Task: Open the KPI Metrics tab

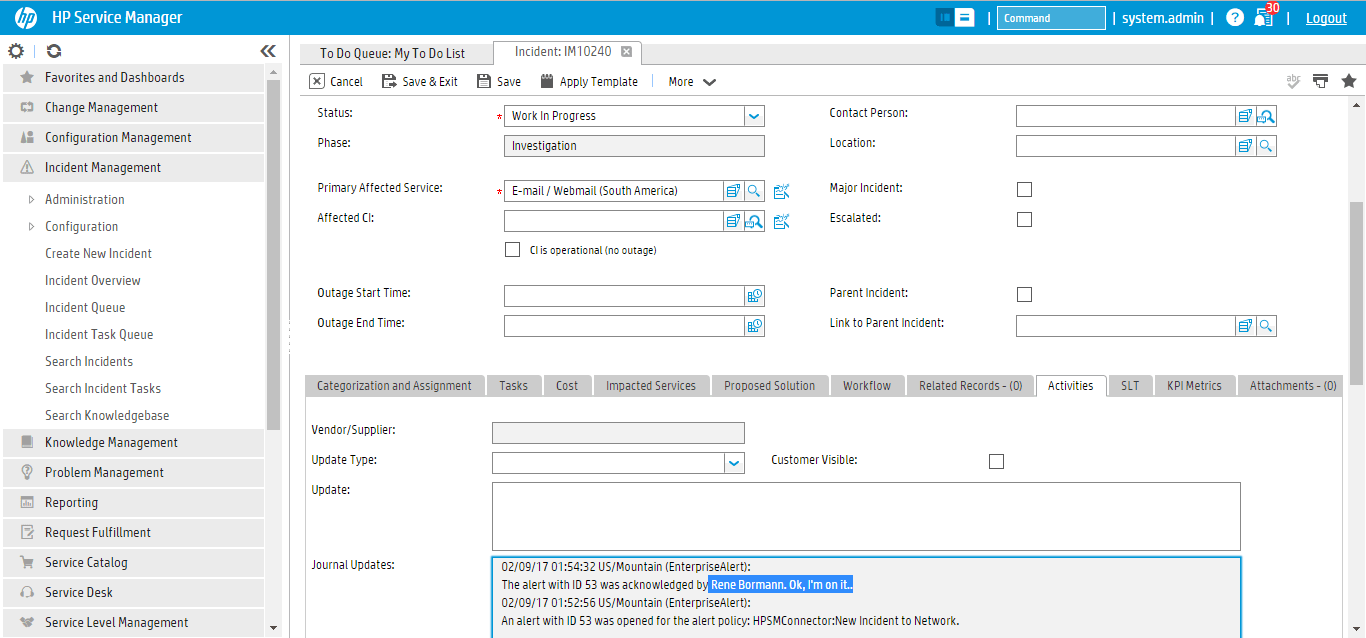Action: [1195, 386]
